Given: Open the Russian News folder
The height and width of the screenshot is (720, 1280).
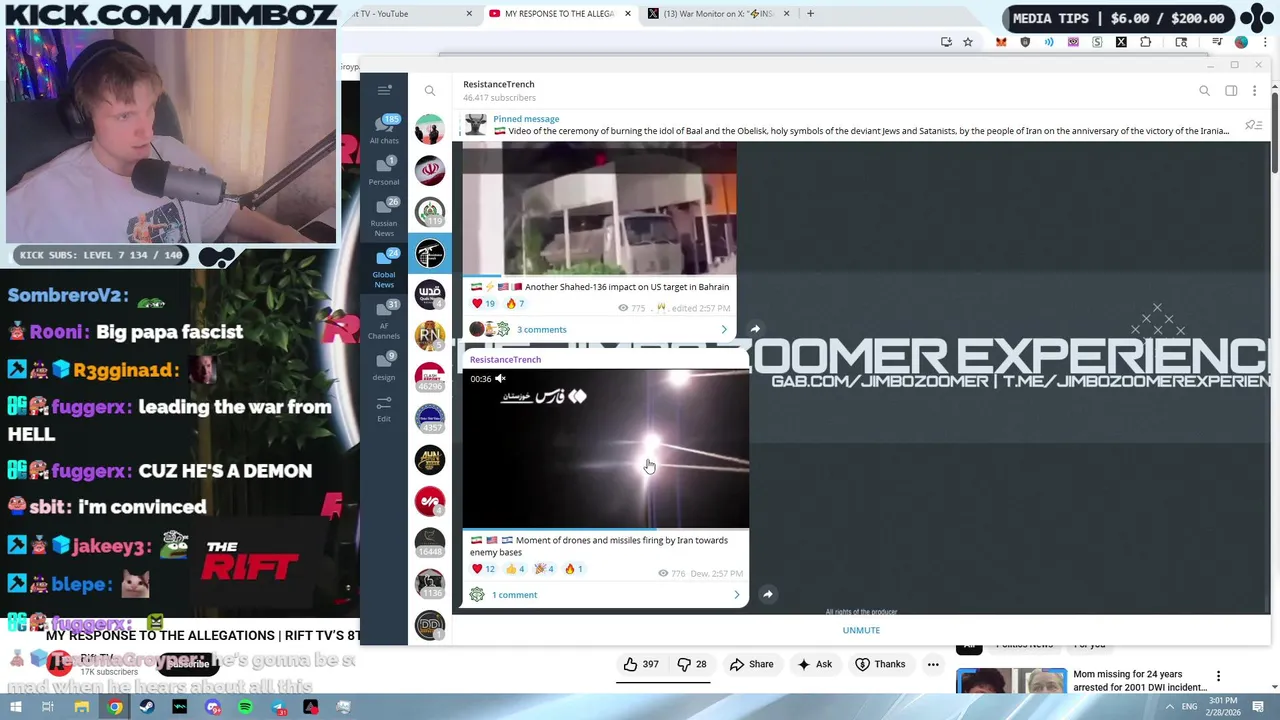Looking at the screenshot, I should (384, 217).
